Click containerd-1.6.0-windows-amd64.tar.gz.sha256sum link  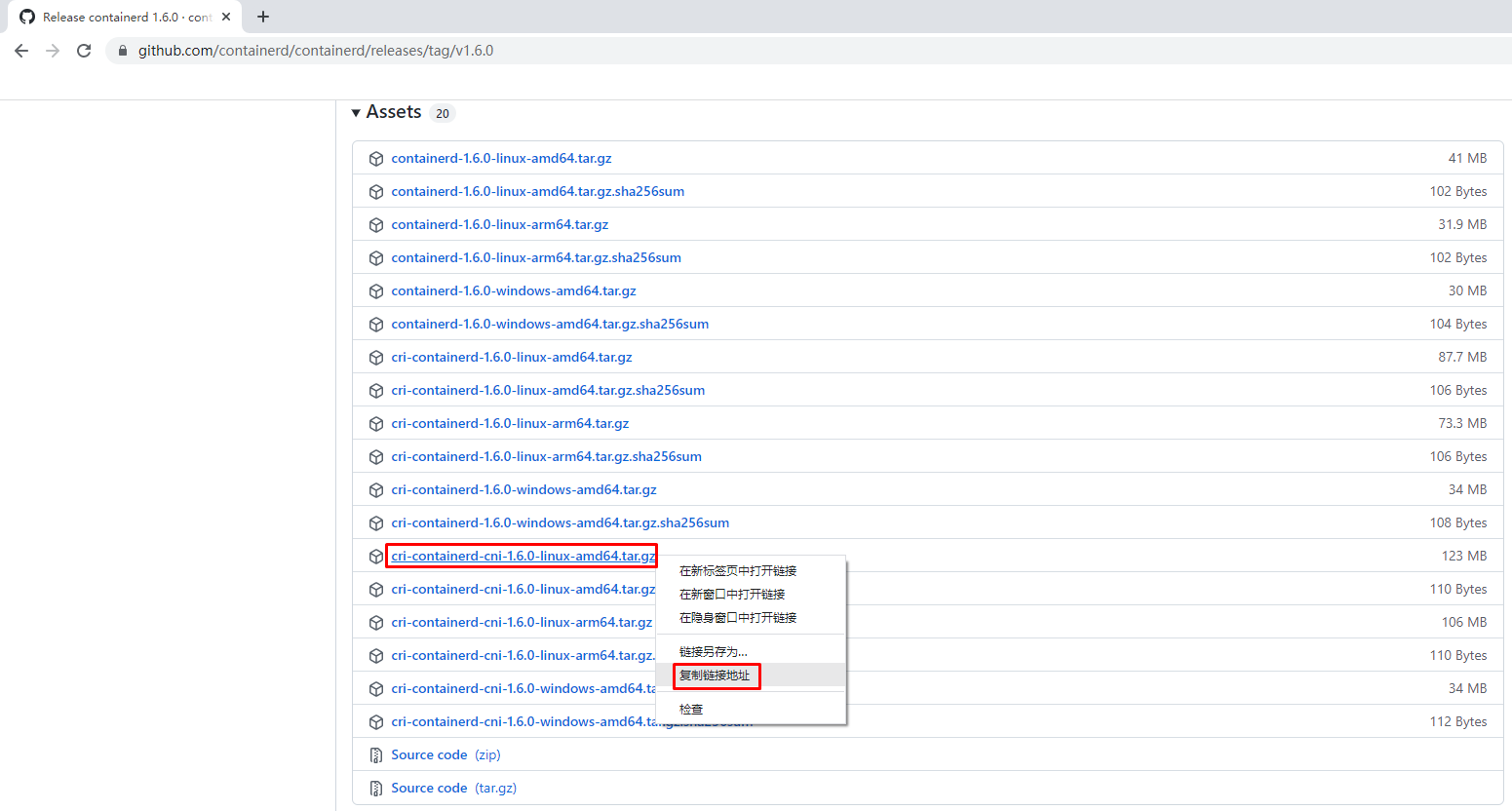pos(550,324)
